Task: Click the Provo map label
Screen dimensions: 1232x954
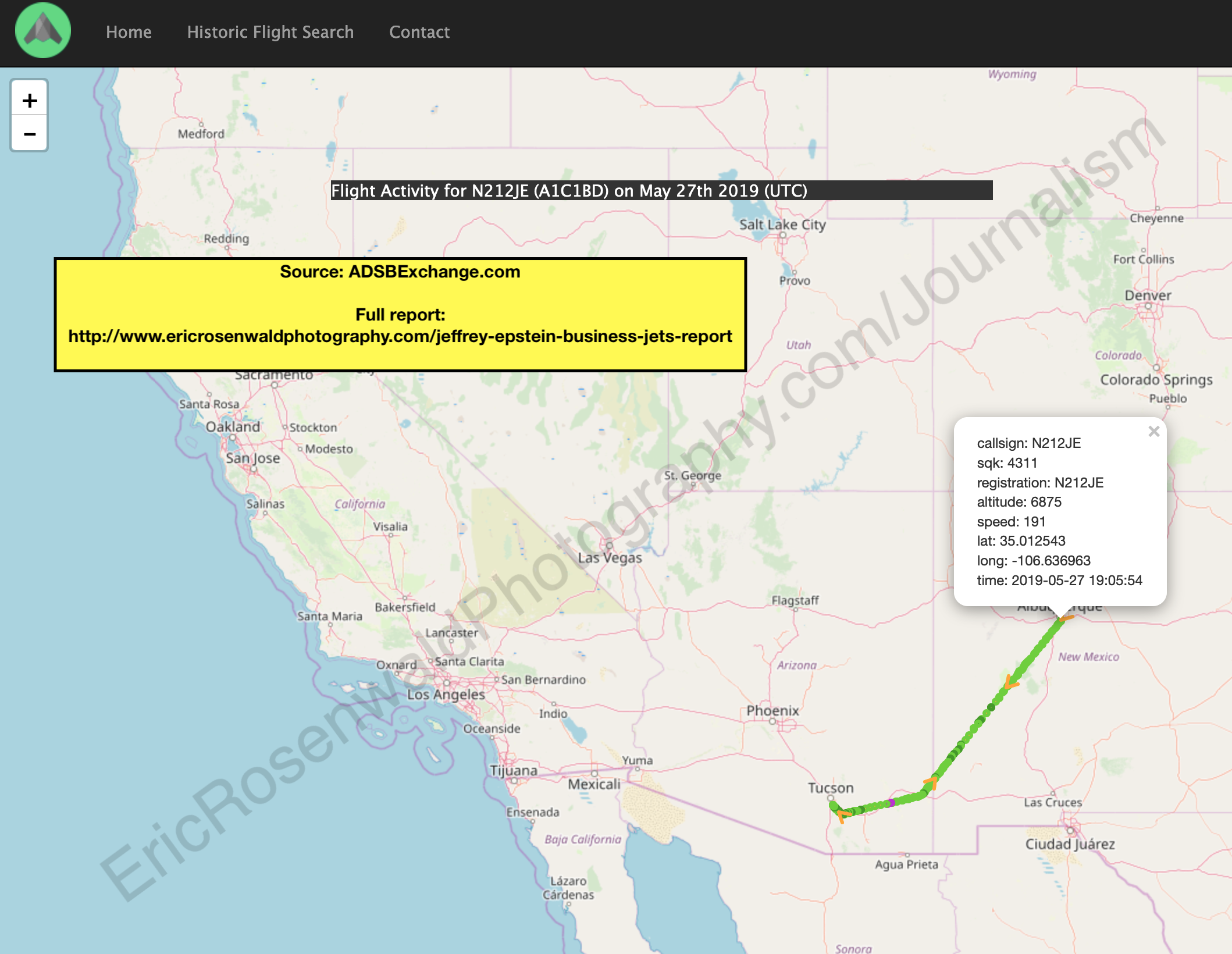Action: tap(795, 281)
